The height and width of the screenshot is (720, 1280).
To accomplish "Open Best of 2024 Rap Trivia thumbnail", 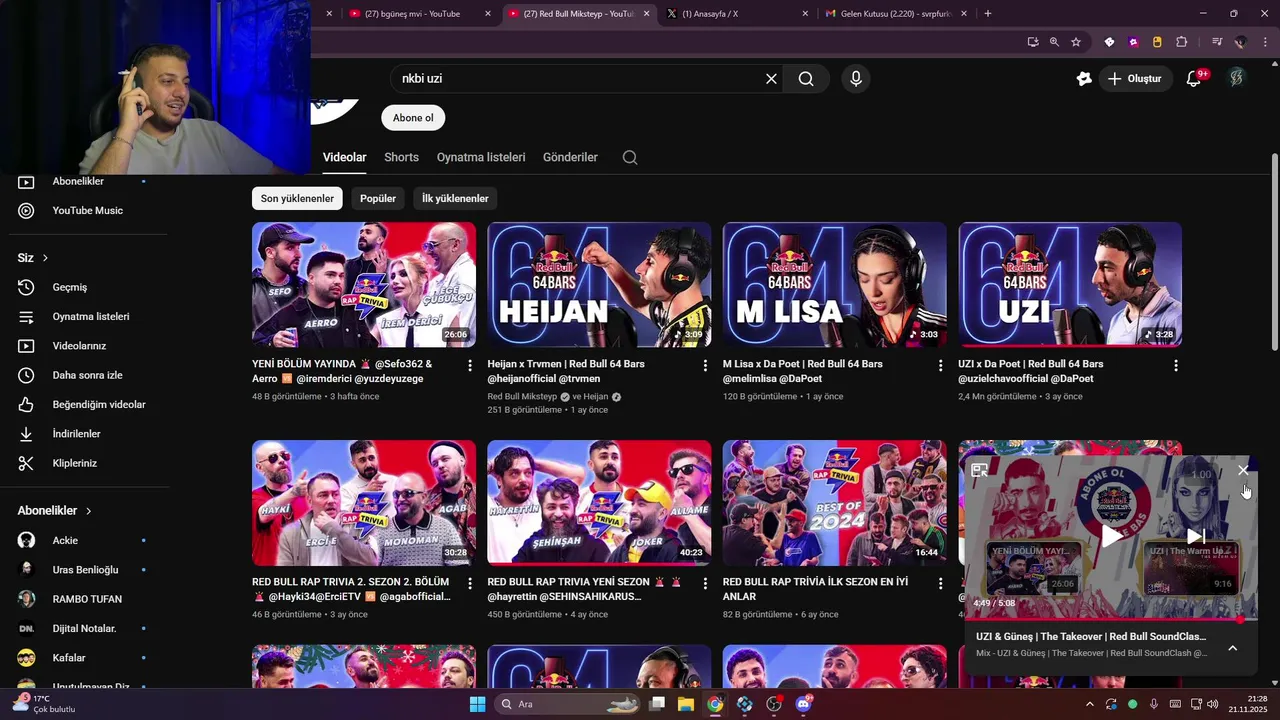I will [x=835, y=503].
